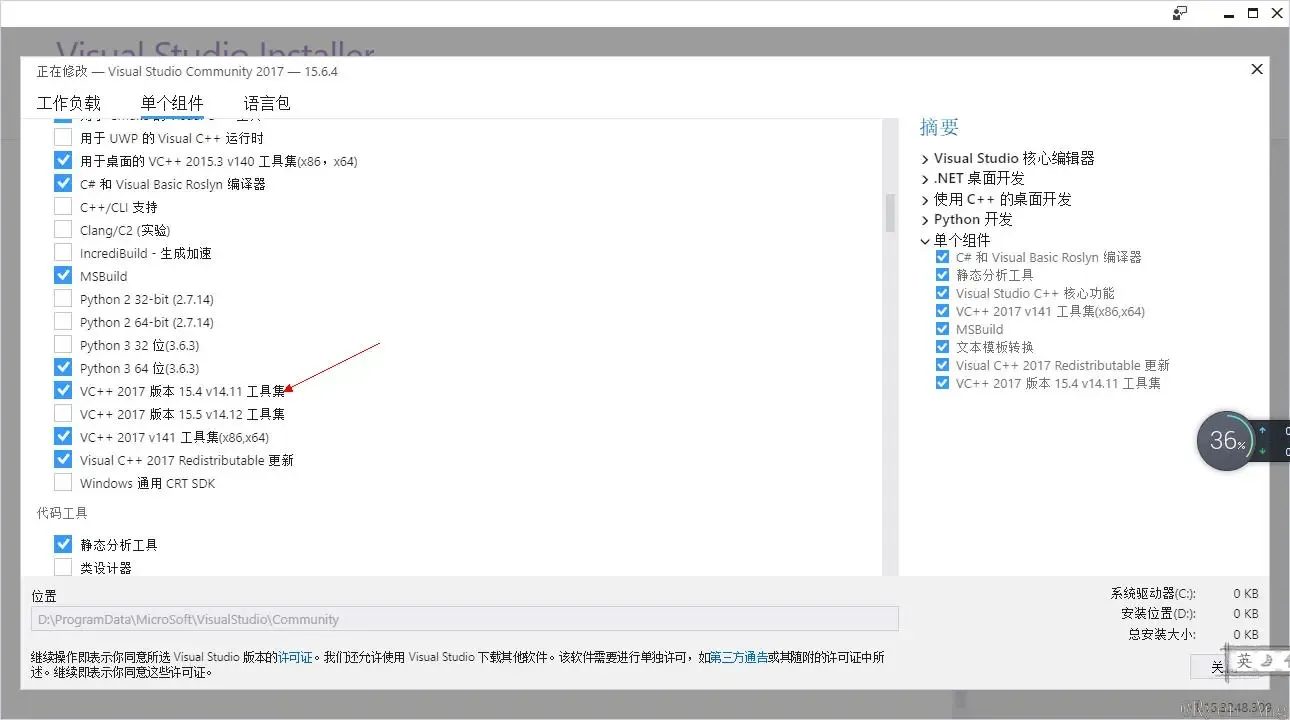The width and height of the screenshot is (1290, 720).
Task: Close the modify dialog with its X
Action: tap(1257, 69)
